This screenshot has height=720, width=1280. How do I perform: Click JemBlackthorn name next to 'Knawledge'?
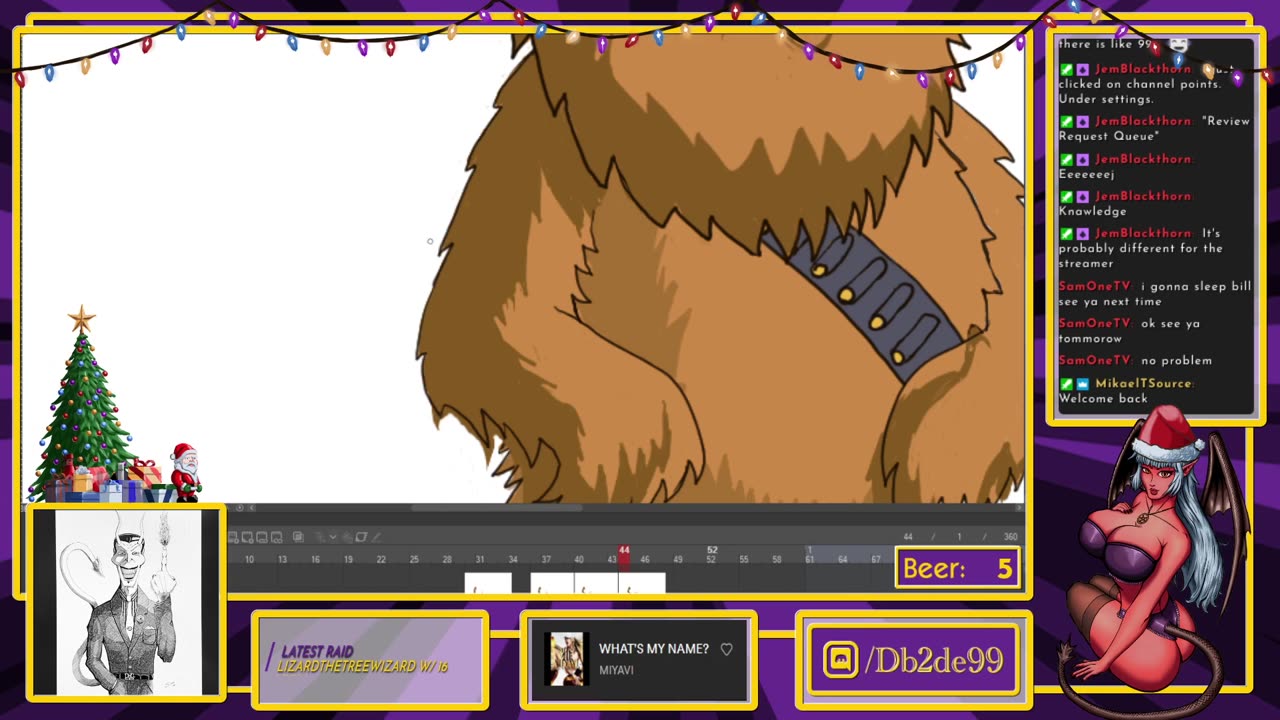[1144, 196]
